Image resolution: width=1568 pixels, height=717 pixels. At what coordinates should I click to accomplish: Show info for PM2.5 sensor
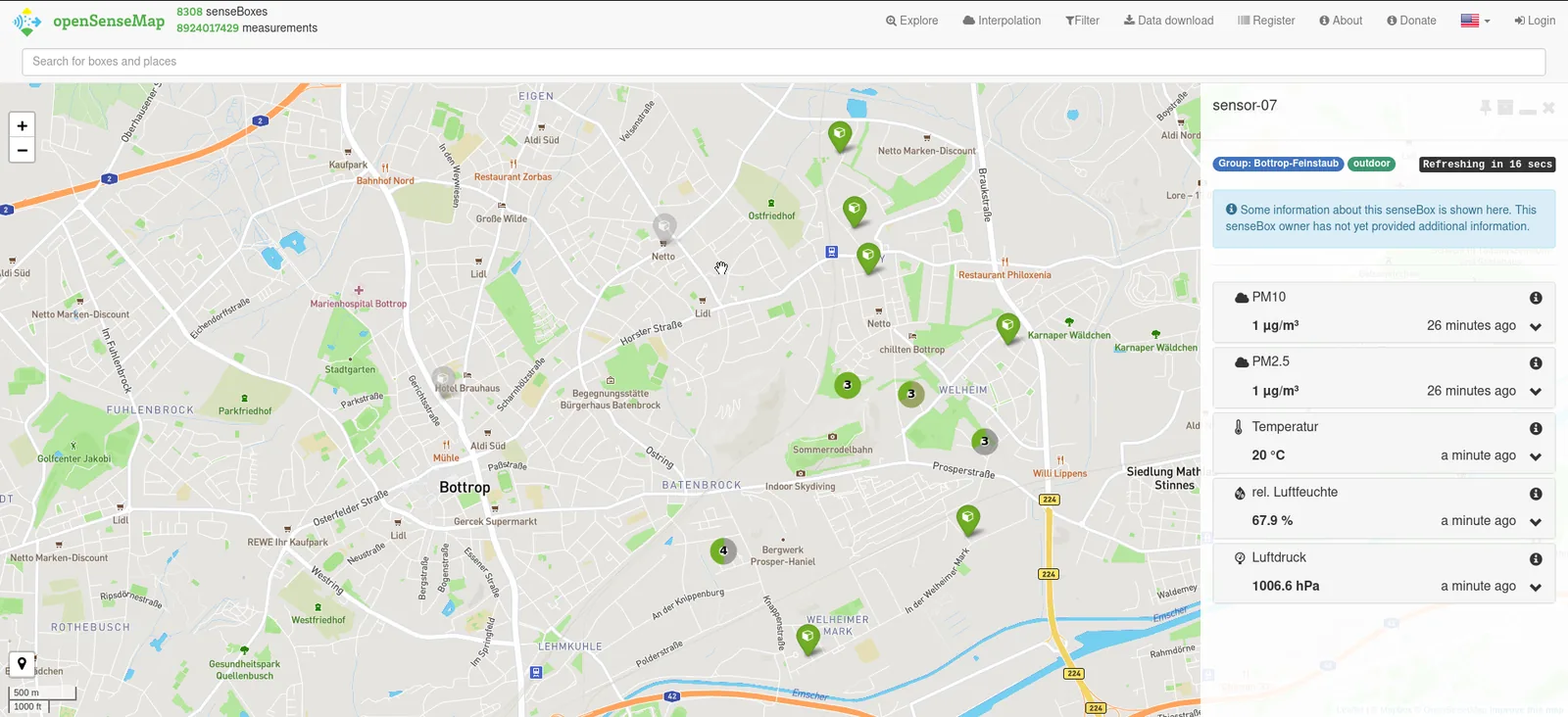(1536, 363)
